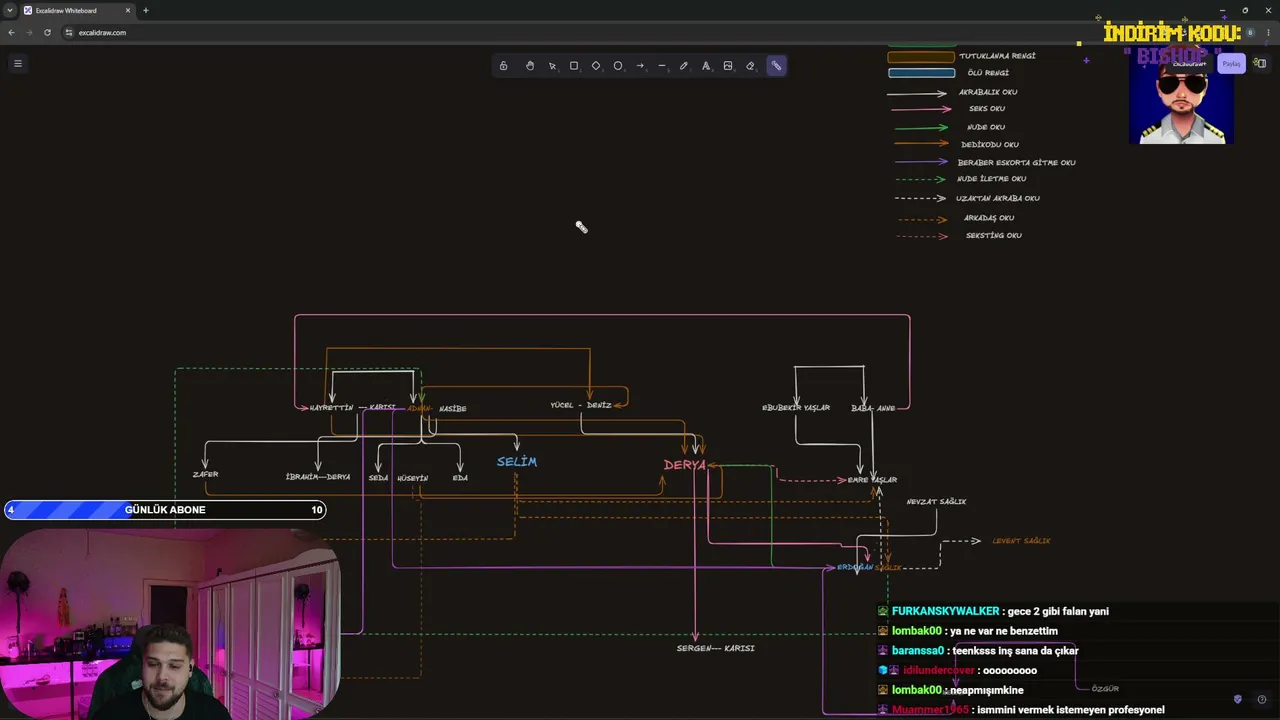Select the ARKADAŞ OKU legend text
This screenshot has height=720, width=1280.
point(989,218)
